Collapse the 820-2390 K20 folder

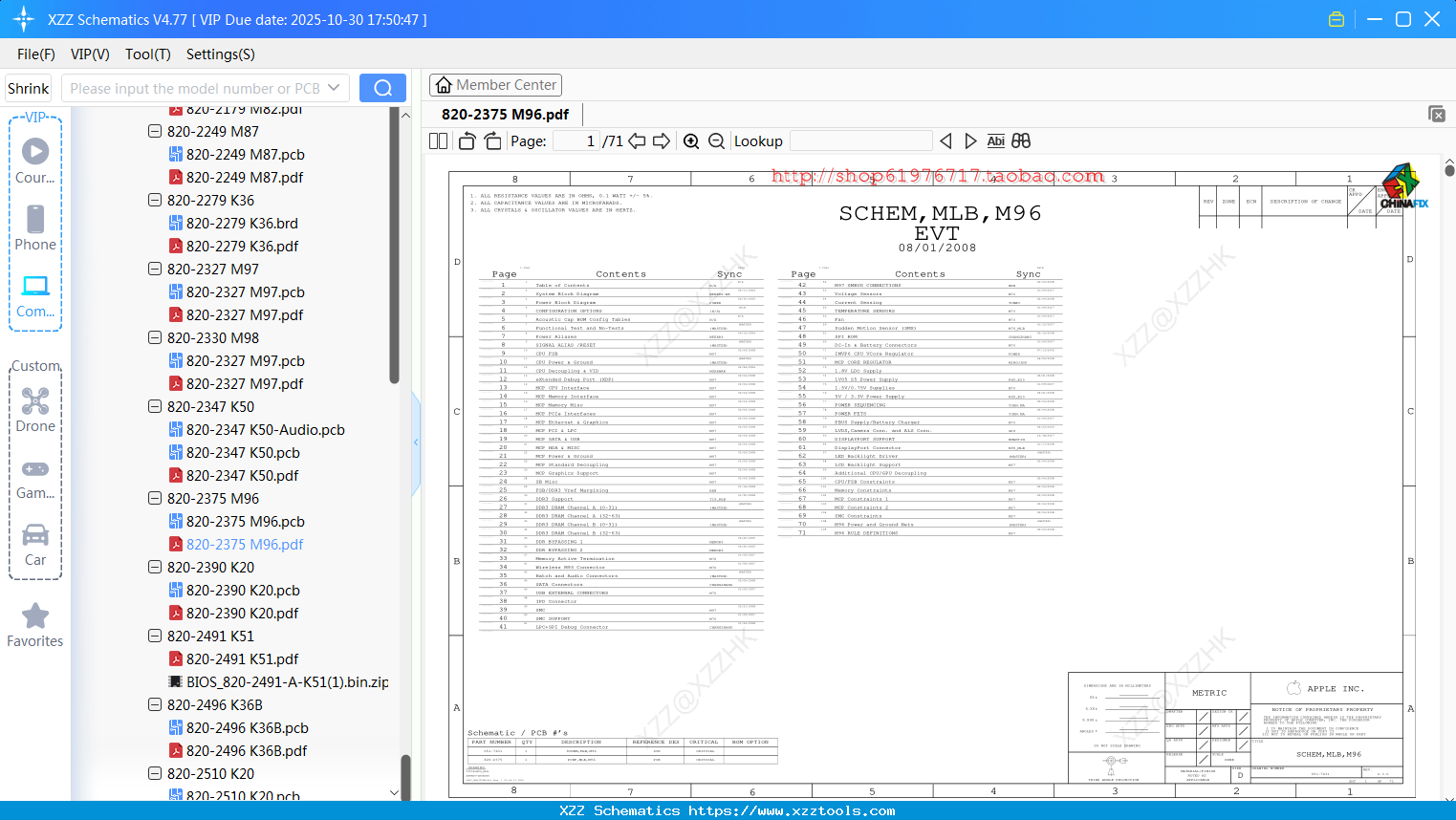coord(155,567)
